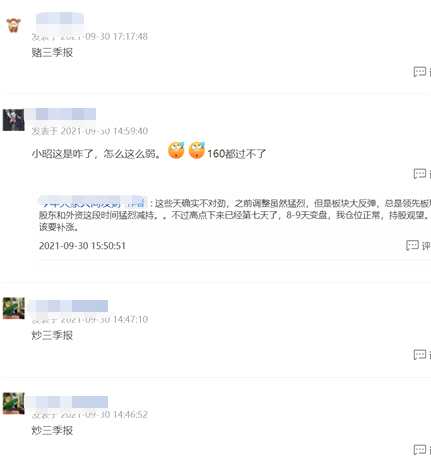Open blurred username above the 14:47:10 timestamp

coord(69,306)
